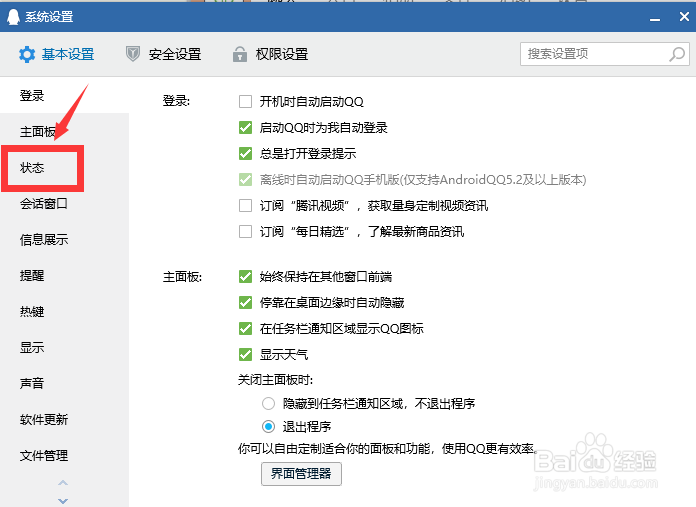Go to 提醒 in sidebar
The image size is (696, 507).
coord(32,276)
